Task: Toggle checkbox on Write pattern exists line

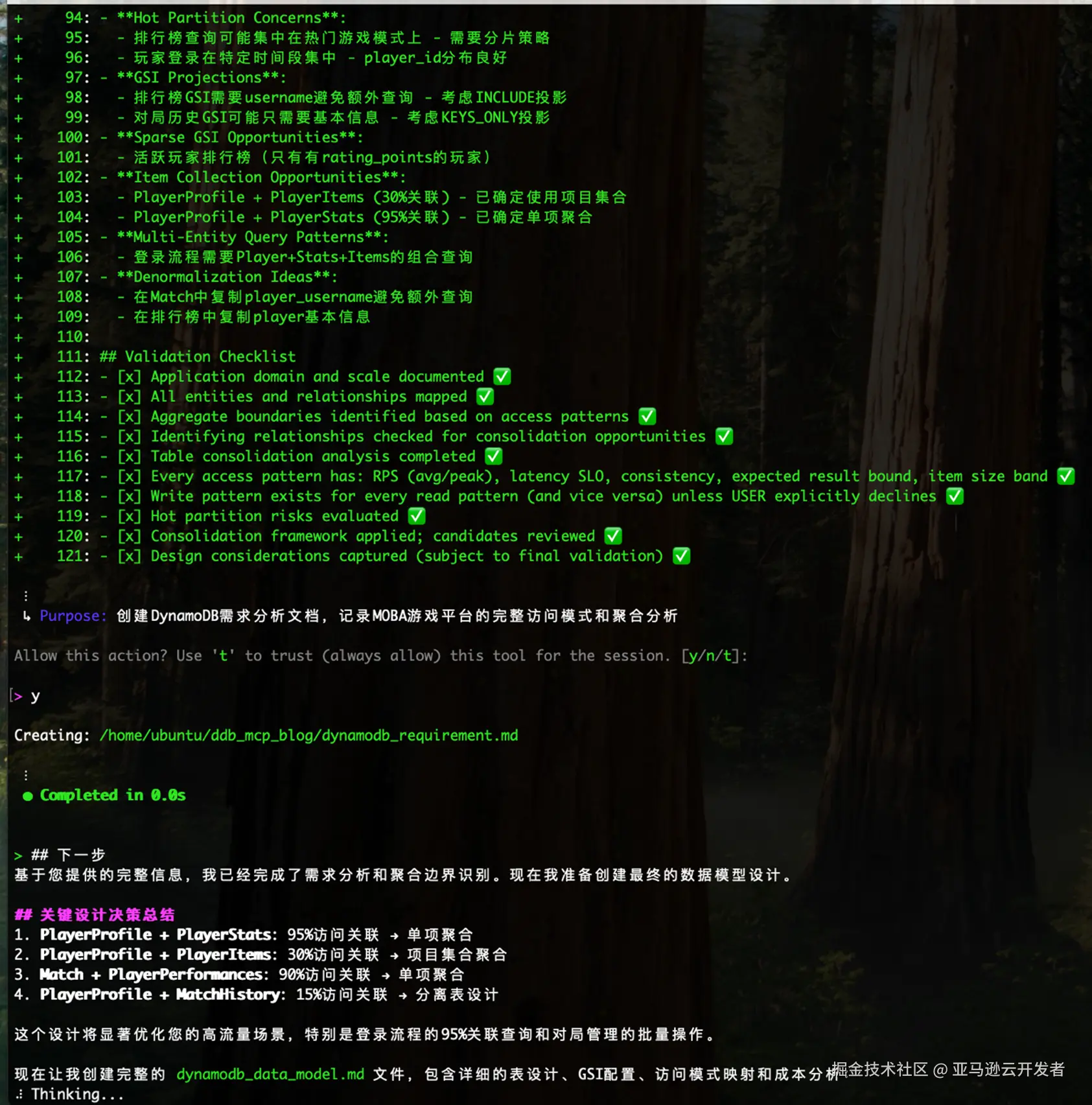Action: pyautogui.click(x=130, y=496)
